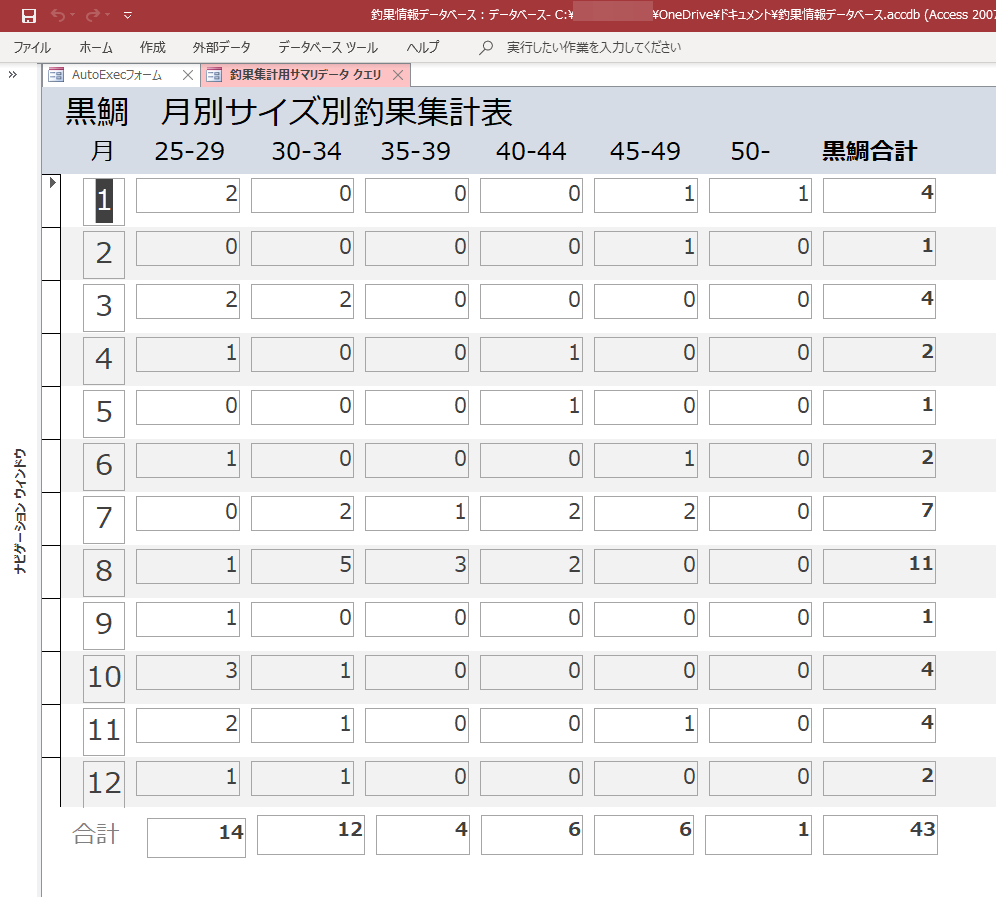Click the search magnifier icon in ribbon

tap(486, 47)
